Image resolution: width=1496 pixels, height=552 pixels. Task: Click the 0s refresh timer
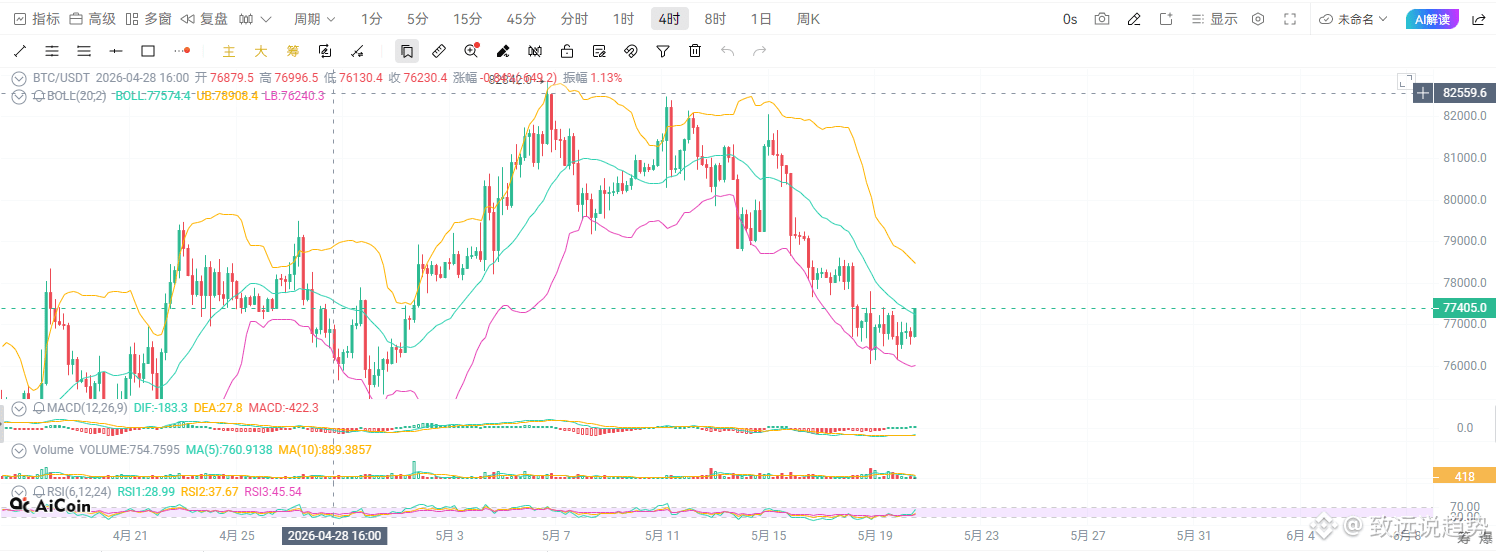pos(1070,19)
